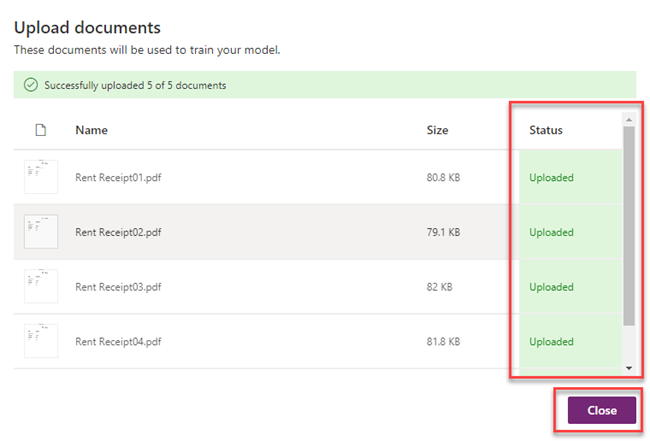Click the successfully uploaded notification banner

[x=324, y=85]
